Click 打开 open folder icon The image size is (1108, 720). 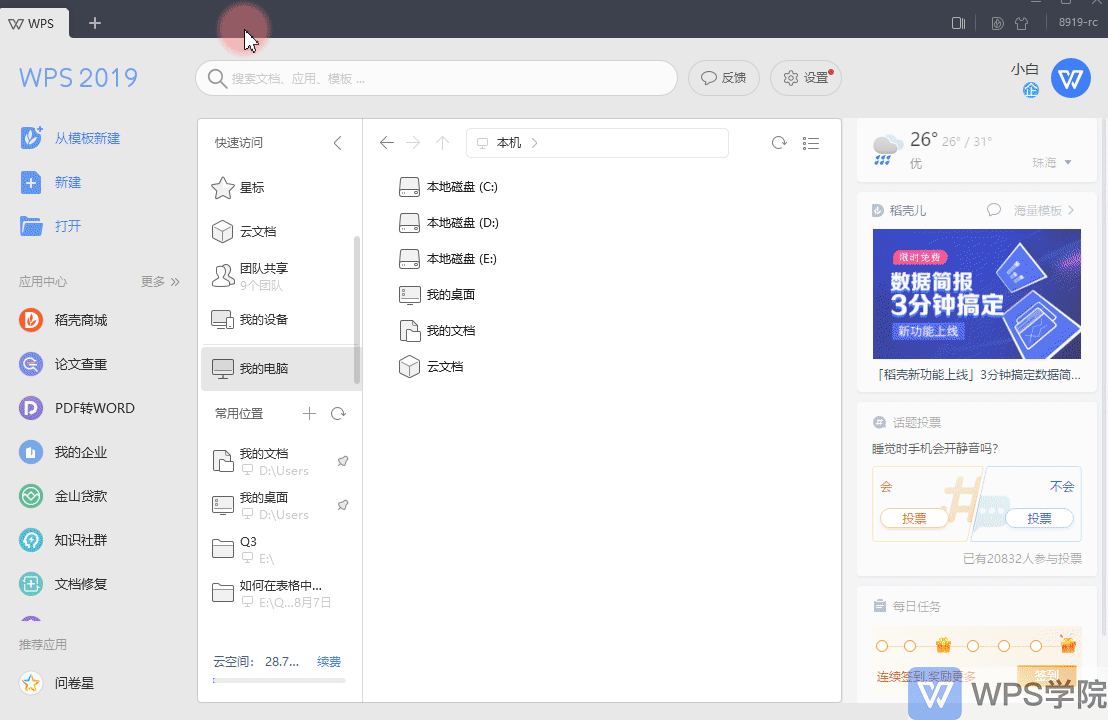click(x=31, y=226)
